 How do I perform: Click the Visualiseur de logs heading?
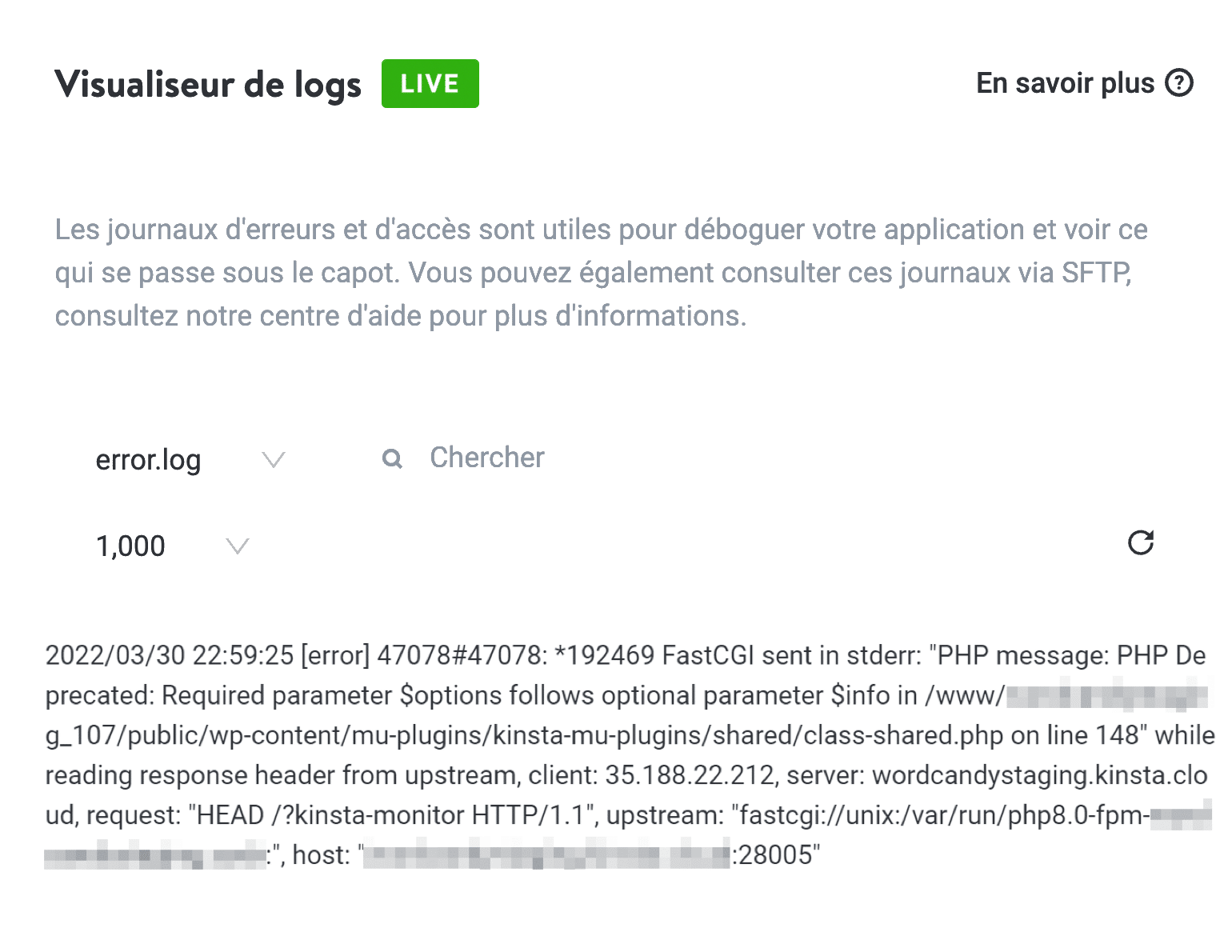208,83
